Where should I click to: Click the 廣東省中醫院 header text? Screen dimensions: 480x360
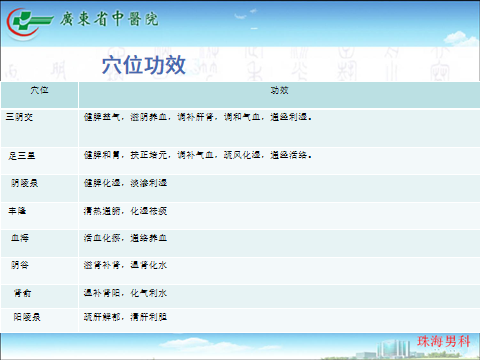pos(109,19)
